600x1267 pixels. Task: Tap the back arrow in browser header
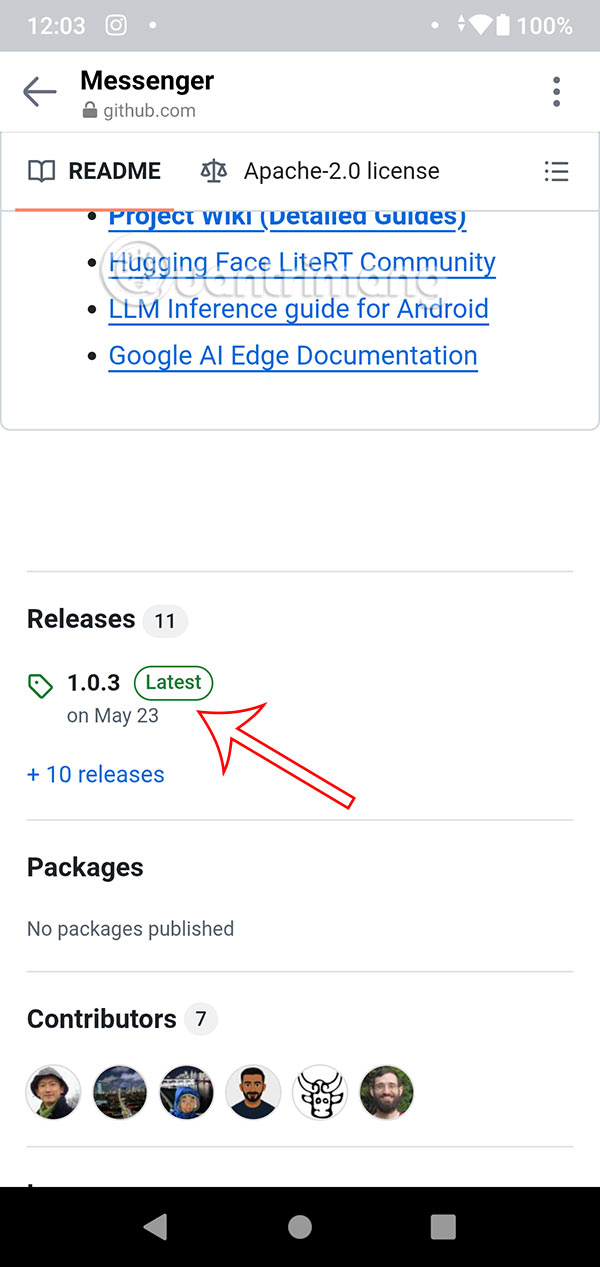coord(40,93)
